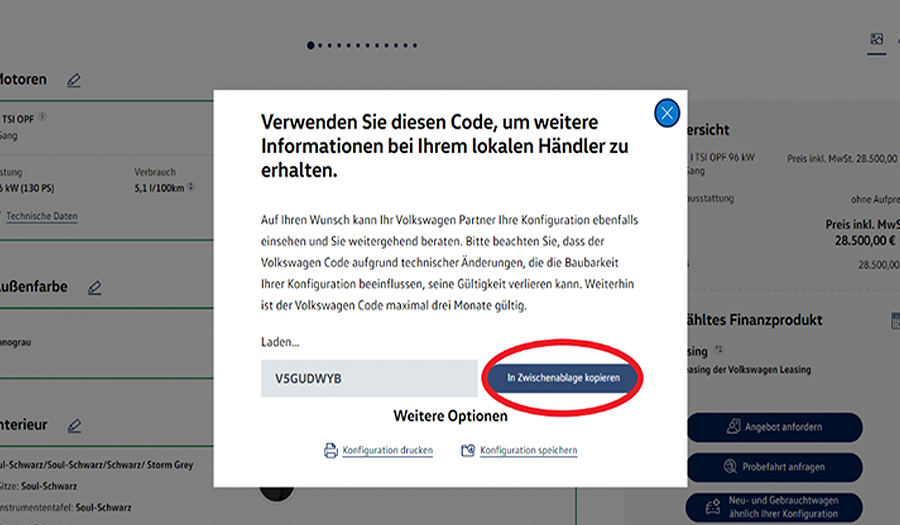The image size is (900, 525).
Task: Click the Probefahrt steering wheel icon
Action: tap(730, 466)
